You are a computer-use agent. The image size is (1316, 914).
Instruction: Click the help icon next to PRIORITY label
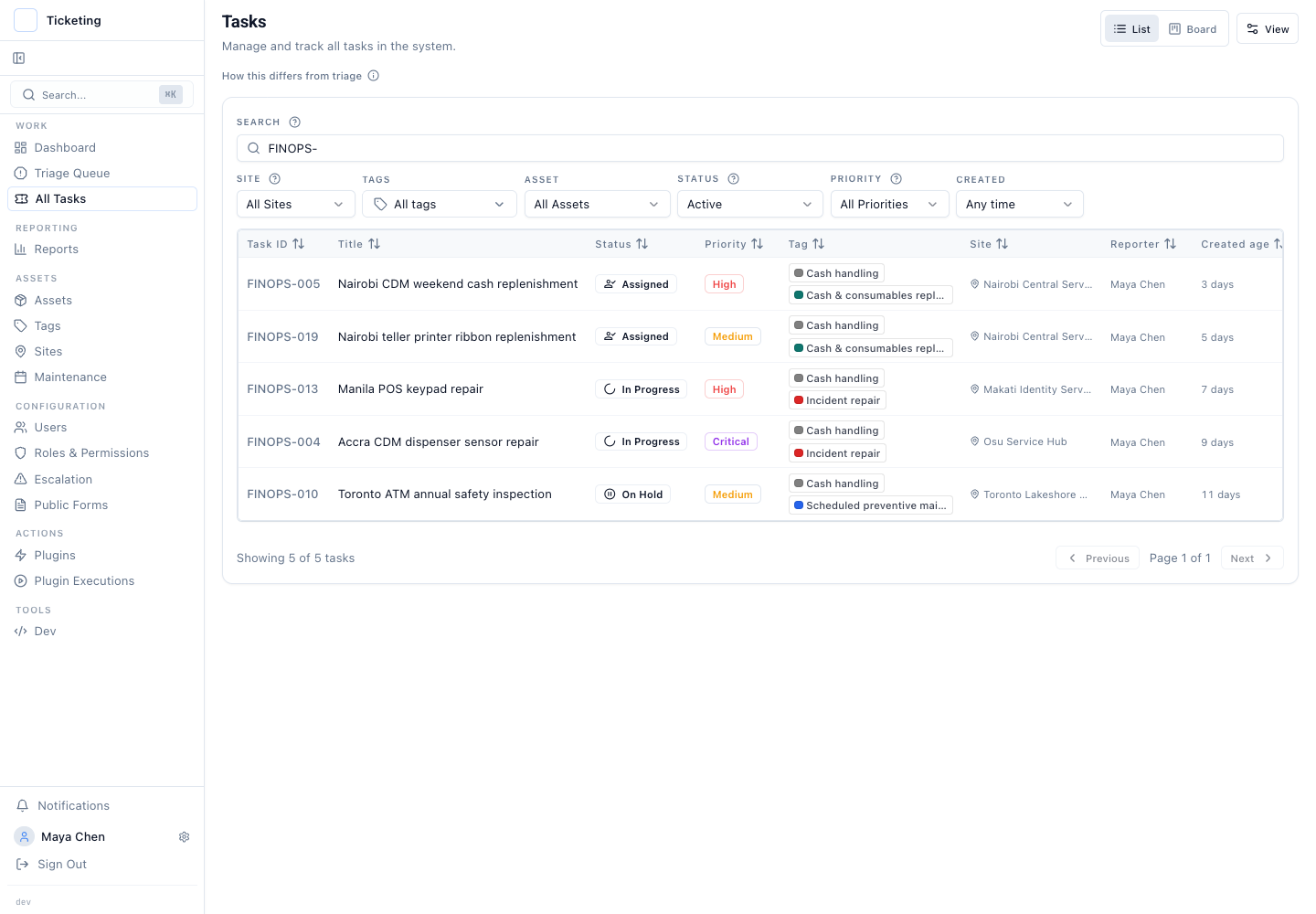[x=896, y=179]
